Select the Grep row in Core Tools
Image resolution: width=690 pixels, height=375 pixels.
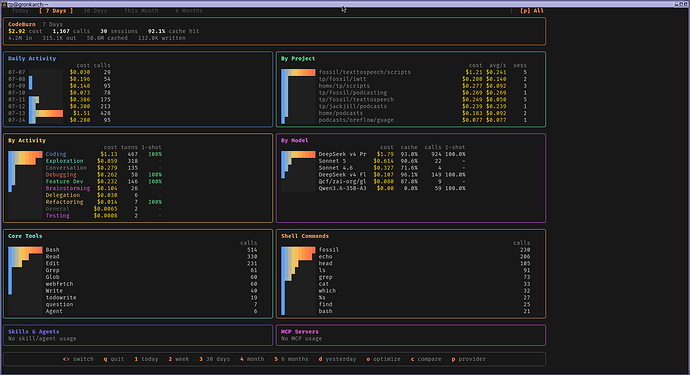[x=132, y=270]
